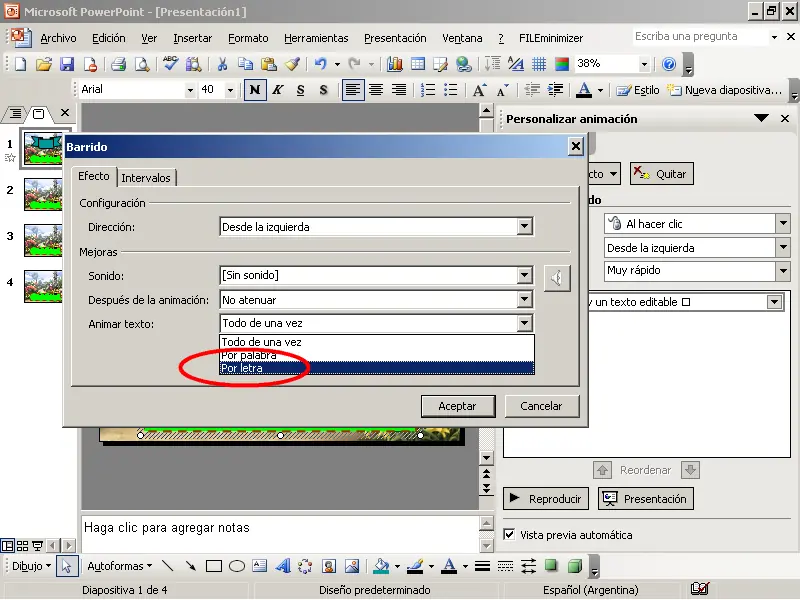Click the Align Left icon

(353, 90)
